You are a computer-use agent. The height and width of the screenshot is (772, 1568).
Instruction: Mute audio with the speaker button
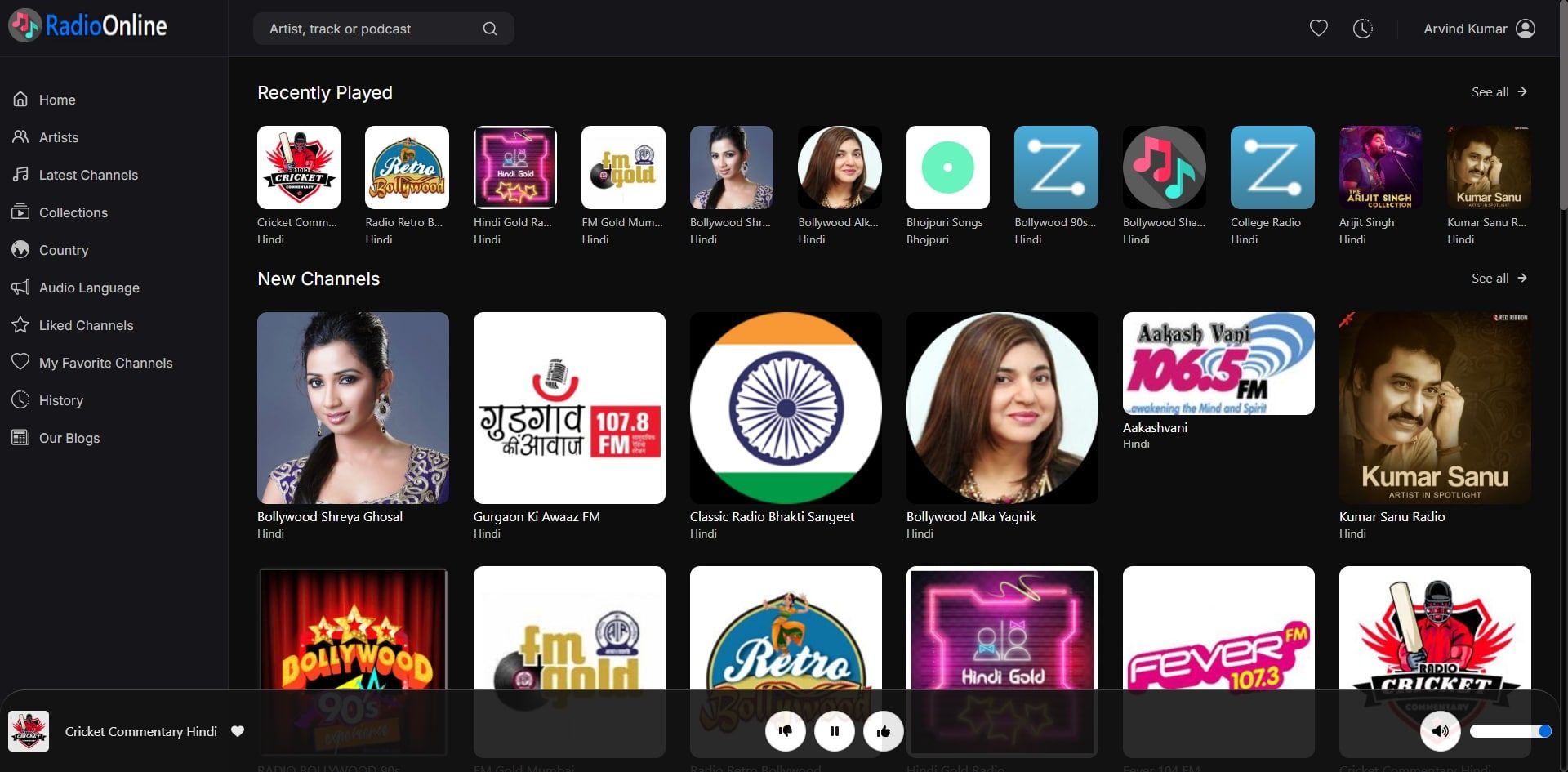pyautogui.click(x=1441, y=731)
